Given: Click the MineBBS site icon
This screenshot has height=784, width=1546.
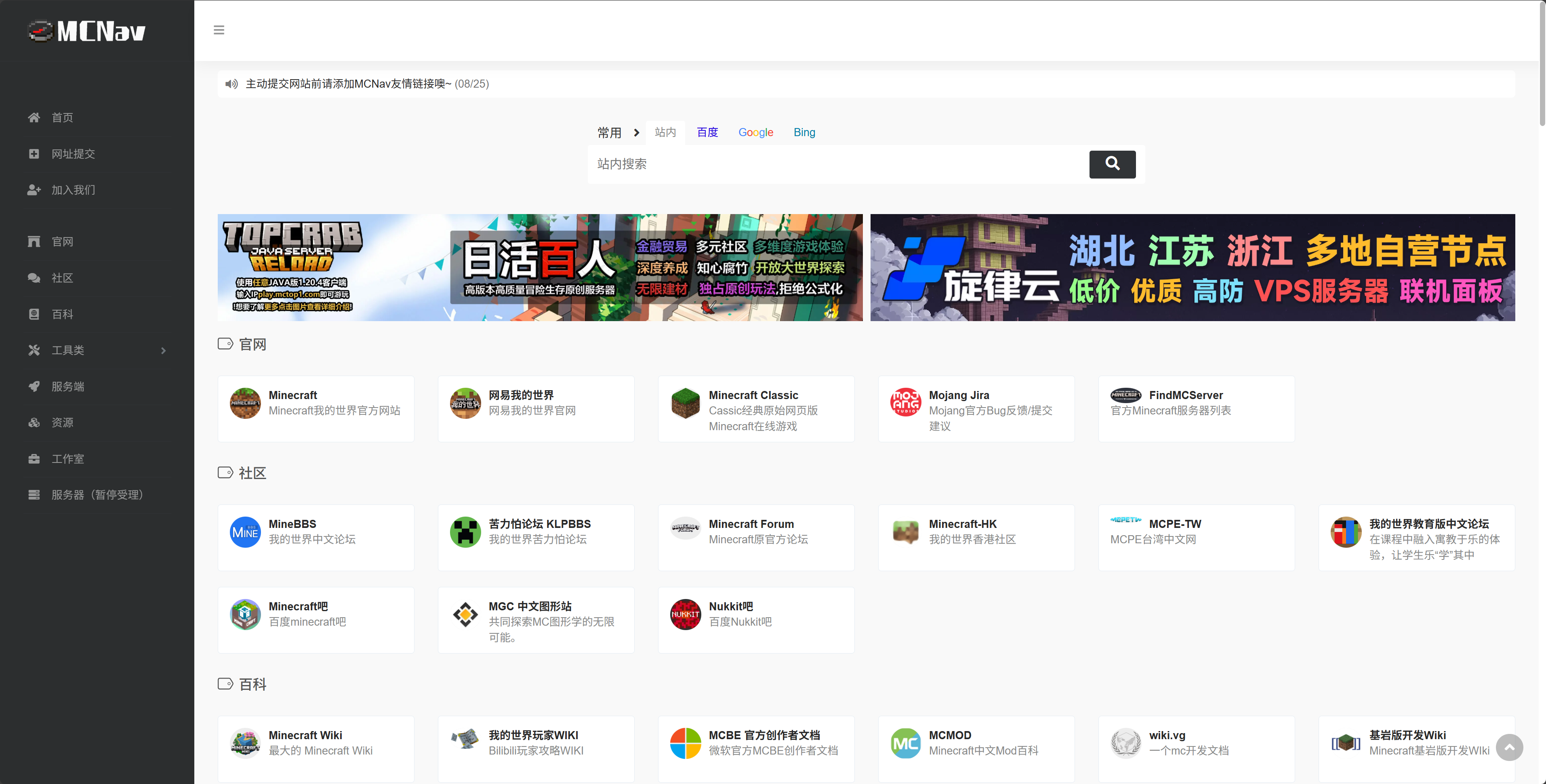Looking at the screenshot, I should (x=245, y=532).
